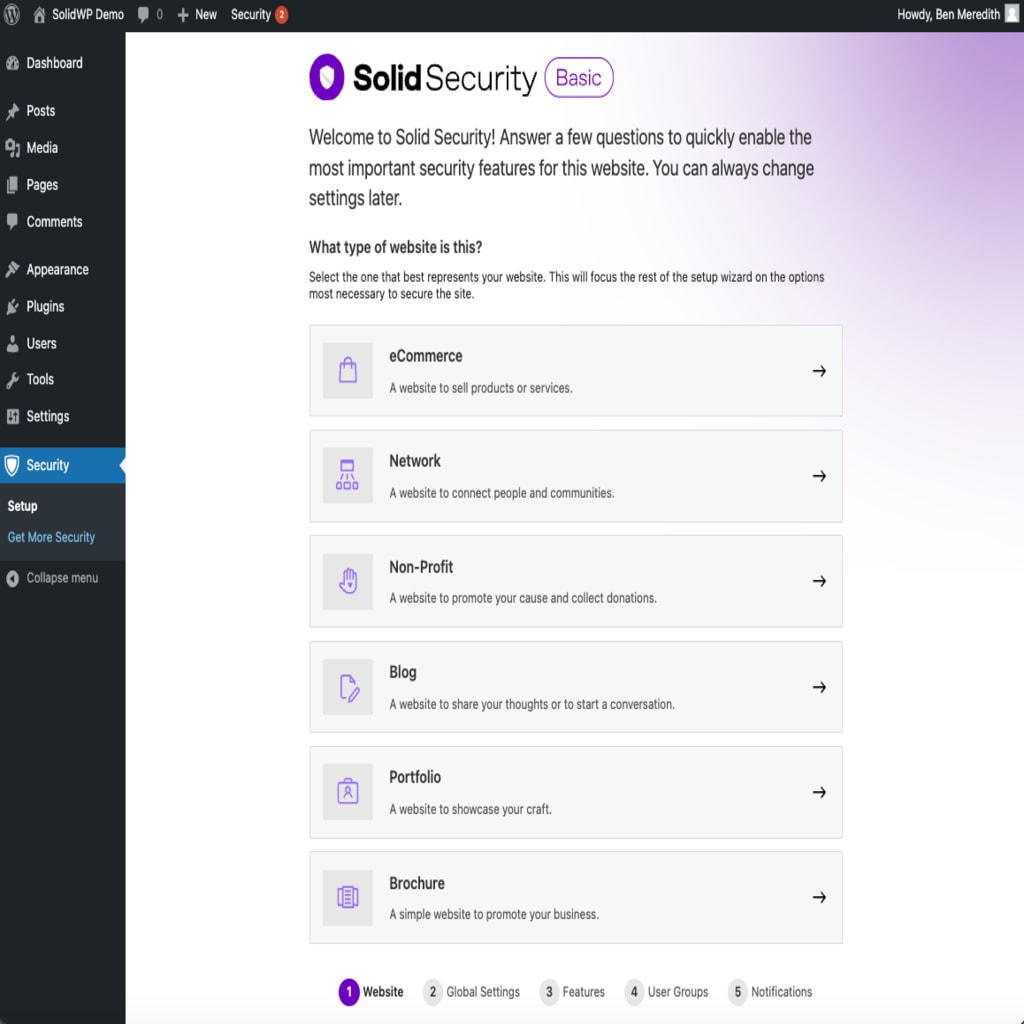
Task: Choose the Portfolio website type title
Action: [415, 777]
